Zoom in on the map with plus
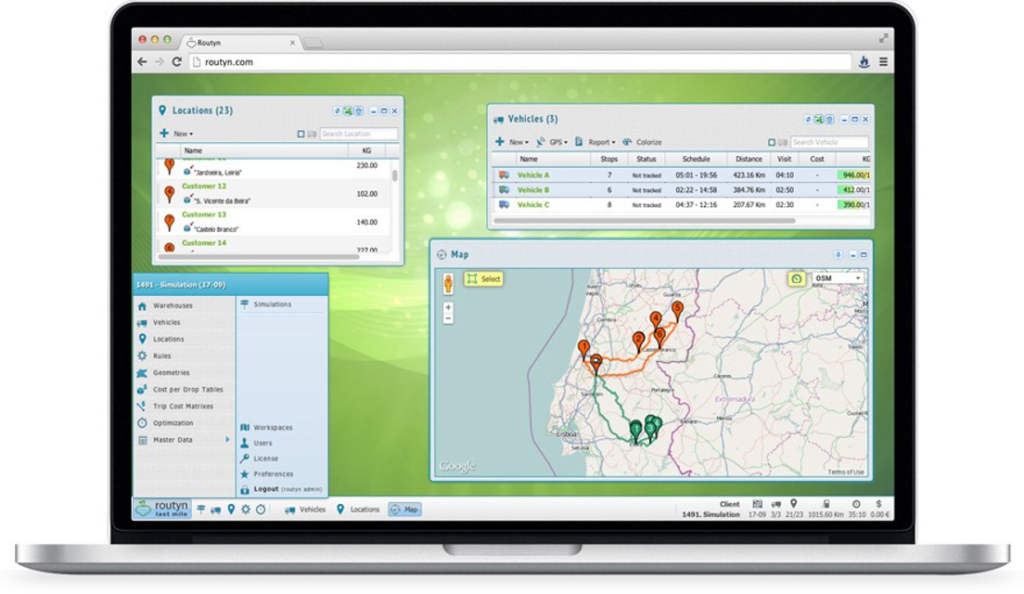The width and height of the screenshot is (1024, 594). tap(448, 307)
